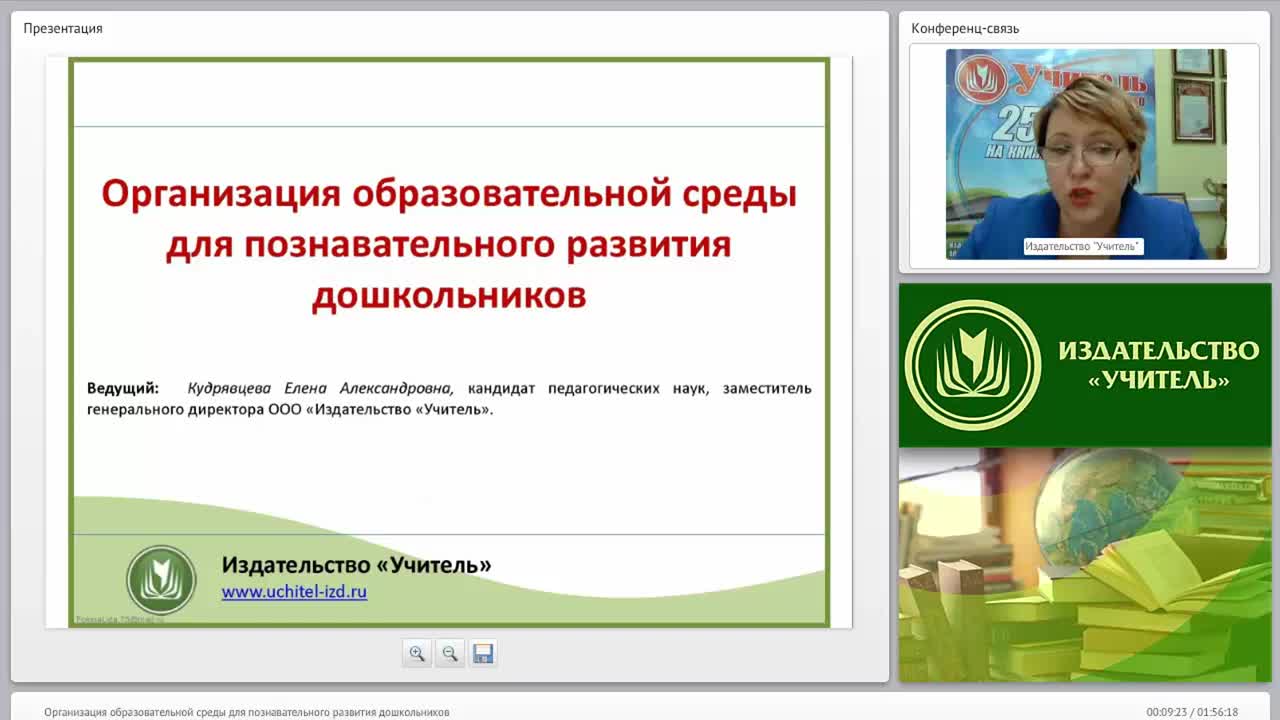Click the Ведущий presenter description text
The width and height of the screenshot is (1280, 720).
click(x=449, y=398)
